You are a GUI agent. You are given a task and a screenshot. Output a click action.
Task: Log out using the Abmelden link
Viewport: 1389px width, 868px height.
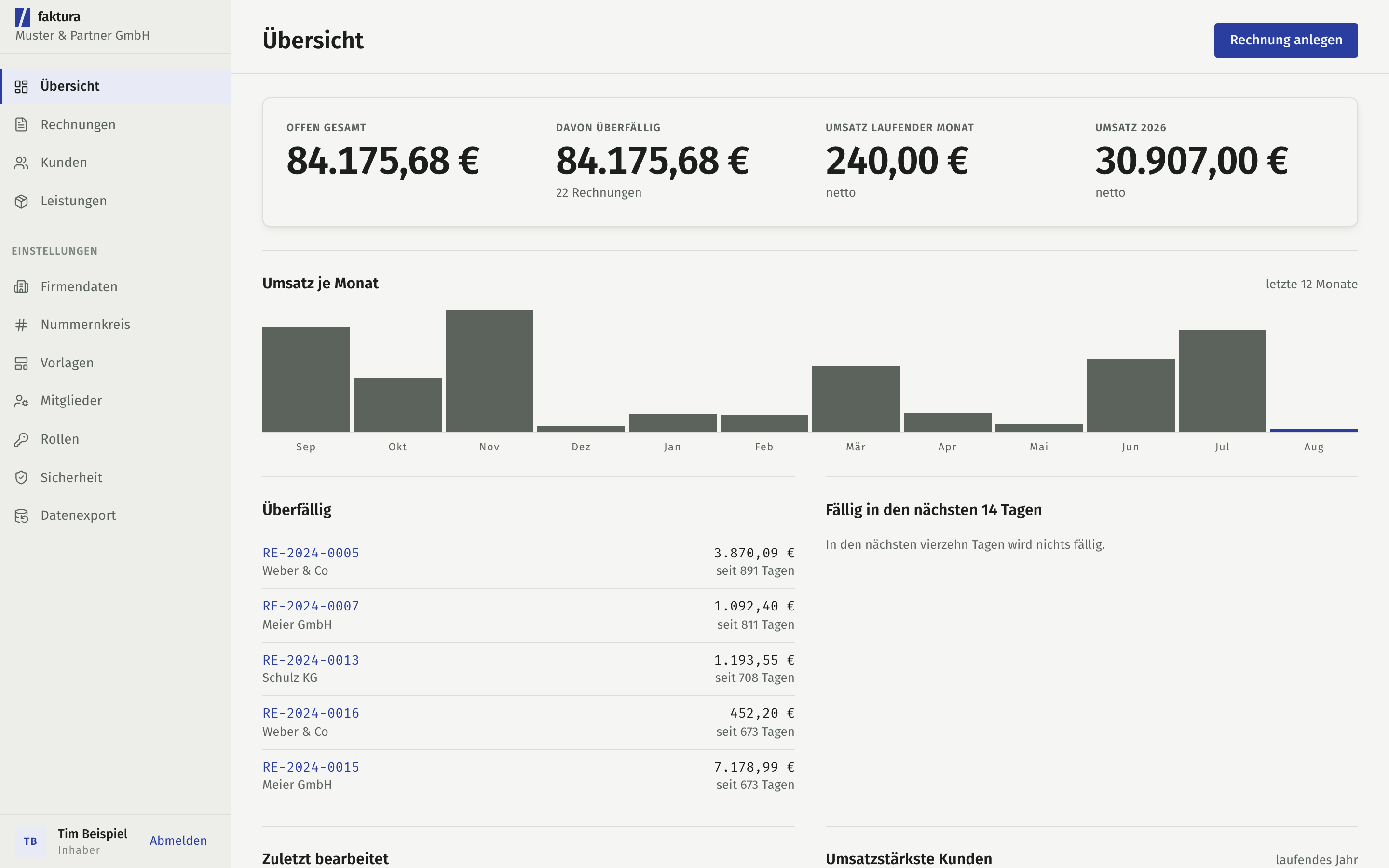tap(178, 841)
